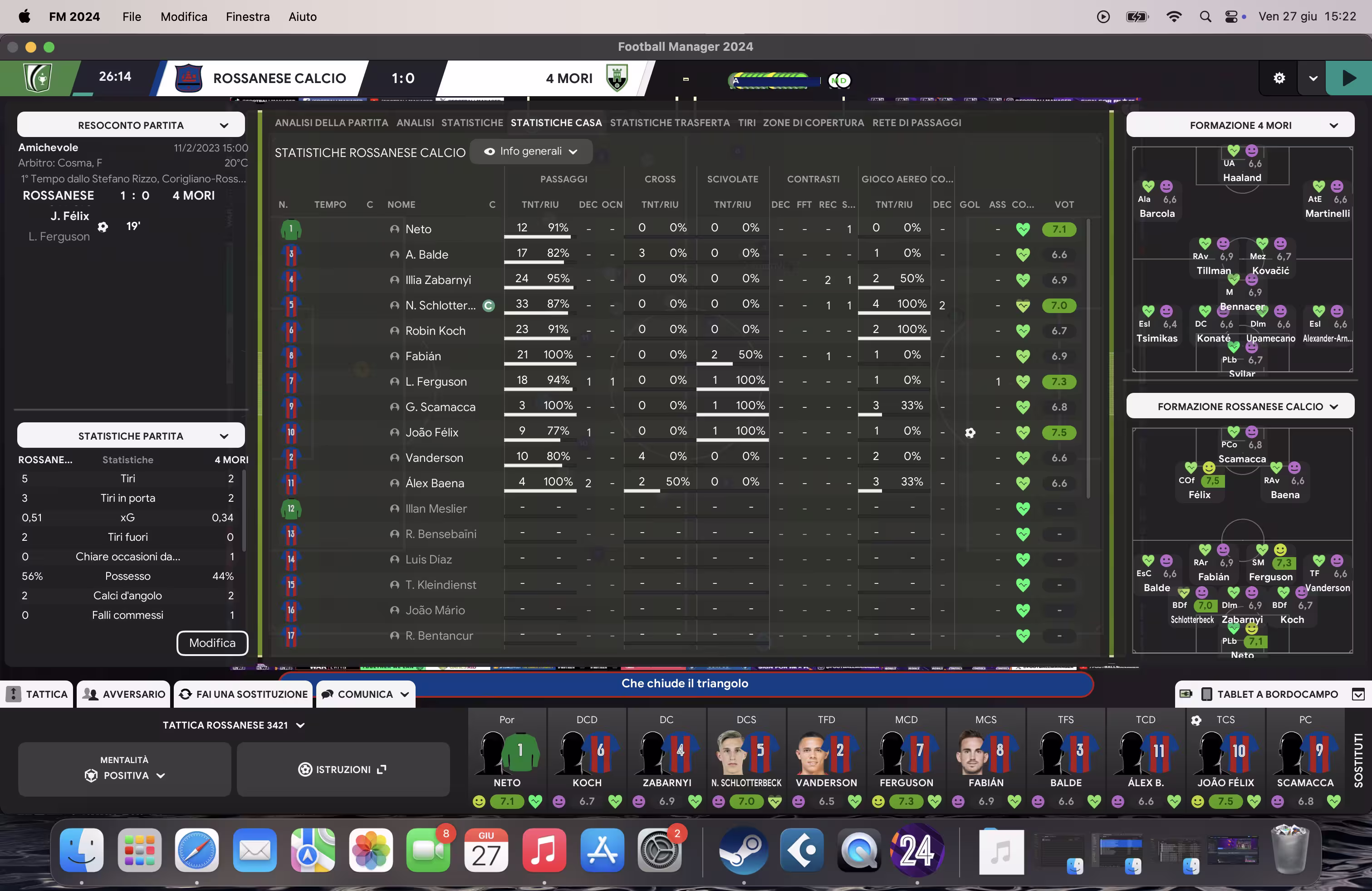Click N. Schlotterbeck's player face in lineup bar
The image size is (1372, 891).
click(731, 752)
